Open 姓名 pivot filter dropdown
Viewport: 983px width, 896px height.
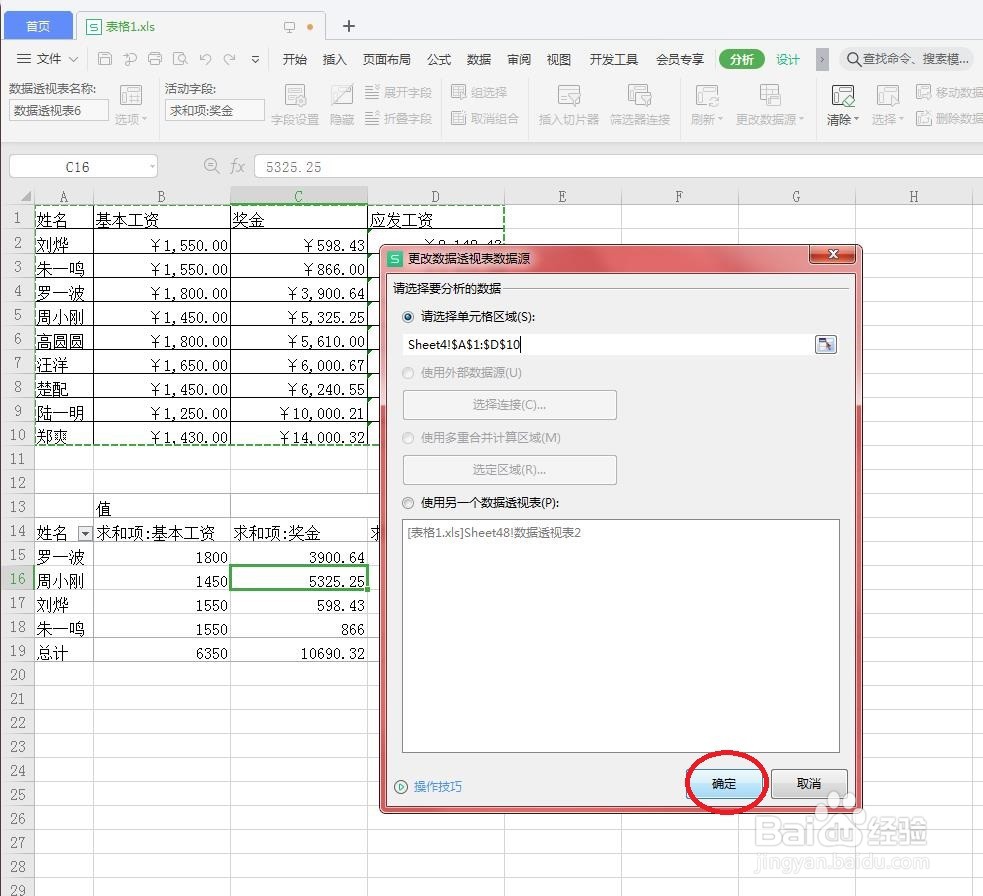[x=85, y=534]
